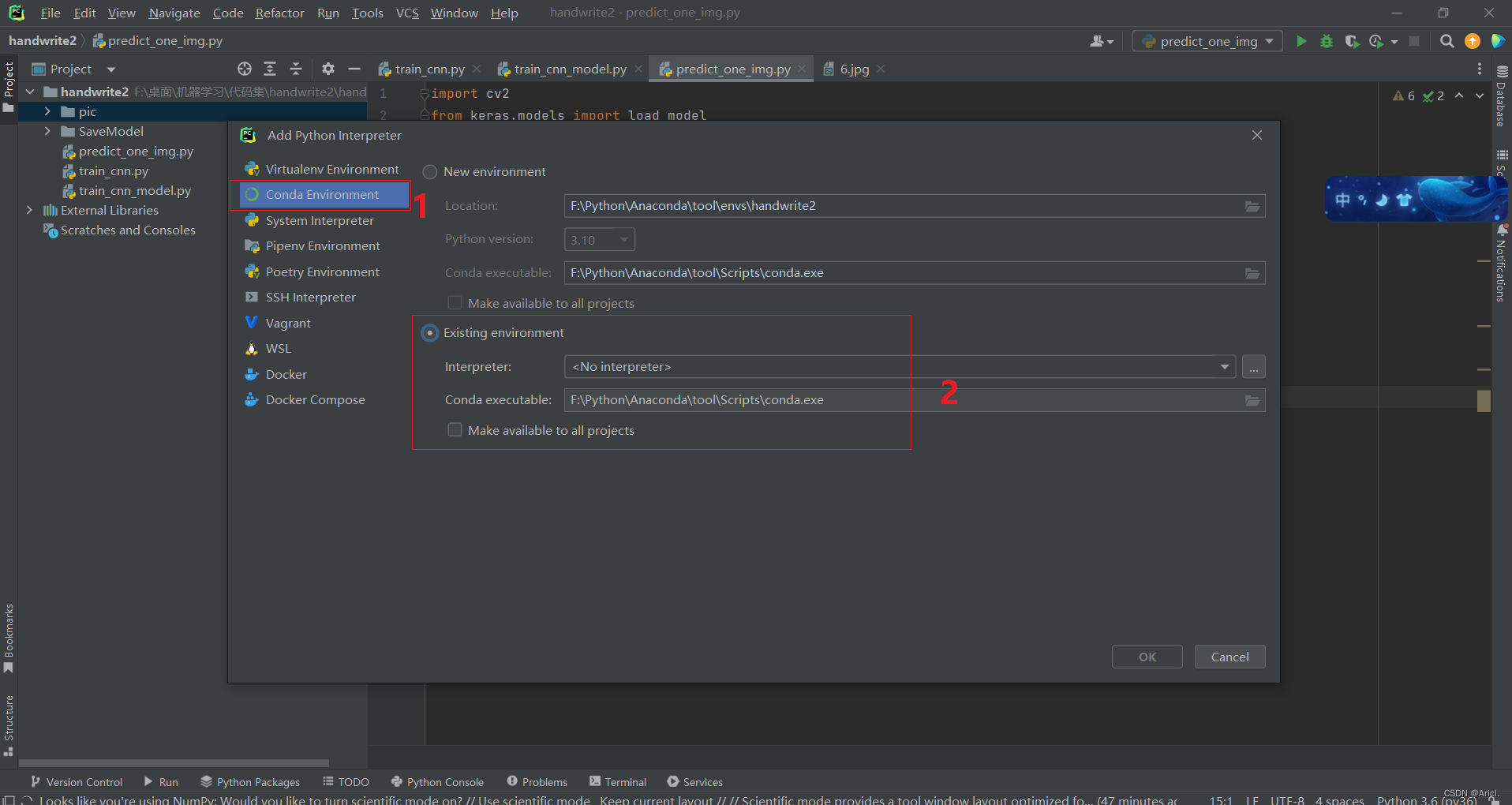Image resolution: width=1512 pixels, height=805 pixels.
Task: Run with coverage icon in toolbar
Action: tap(1352, 41)
